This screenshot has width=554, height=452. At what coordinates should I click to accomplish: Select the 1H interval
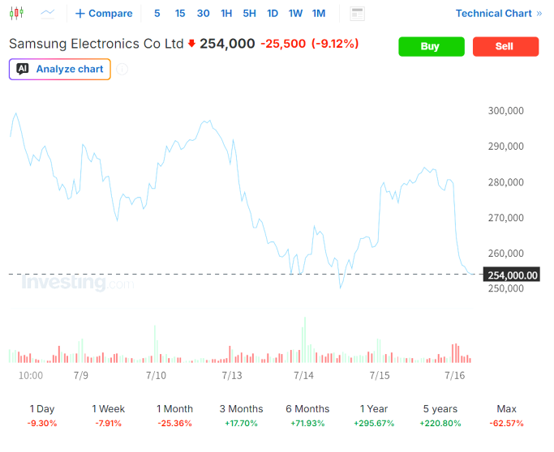(x=226, y=13)
